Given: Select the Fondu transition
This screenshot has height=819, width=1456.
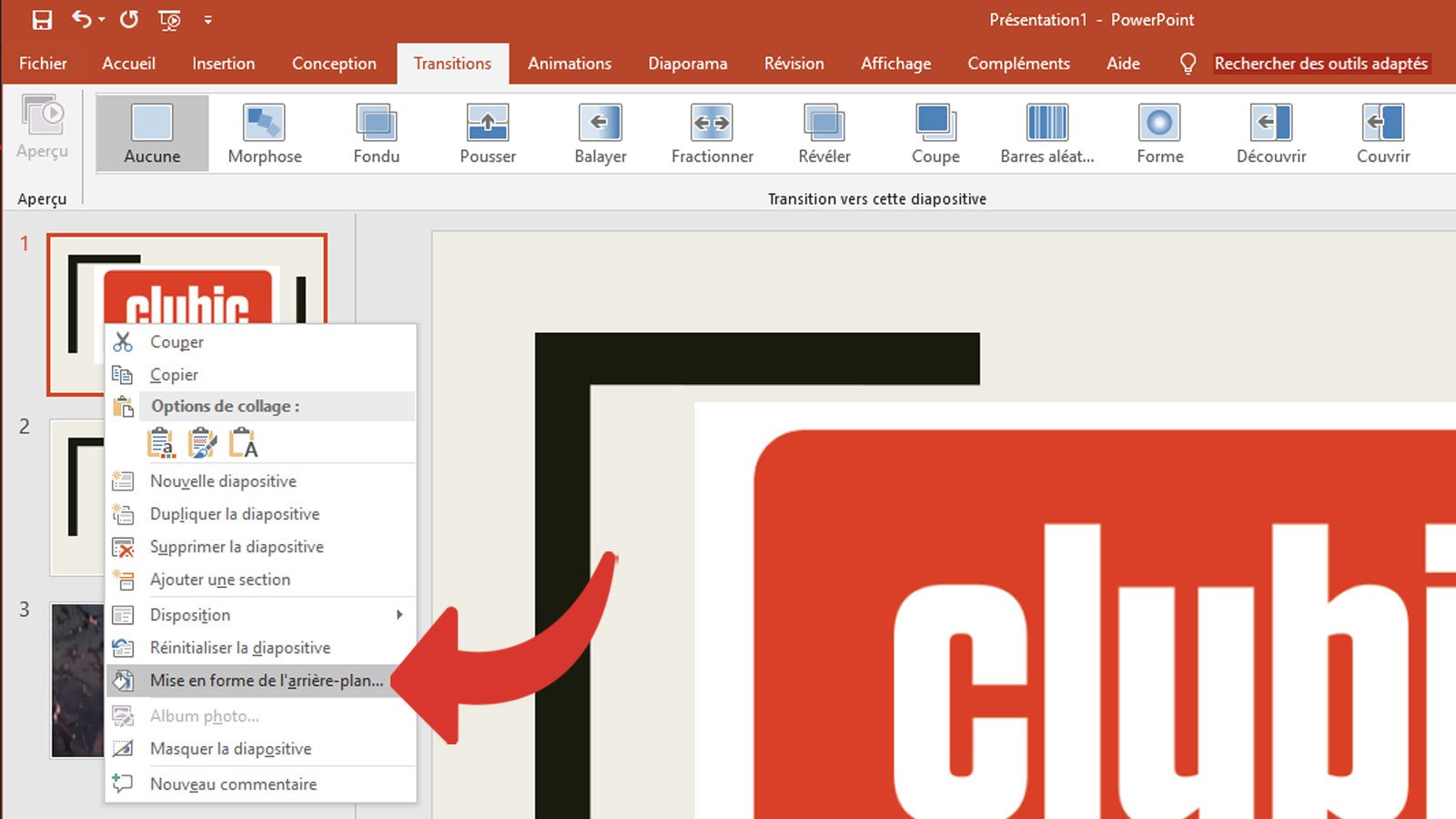Looking at the screenshot, I should click(376, 132).
